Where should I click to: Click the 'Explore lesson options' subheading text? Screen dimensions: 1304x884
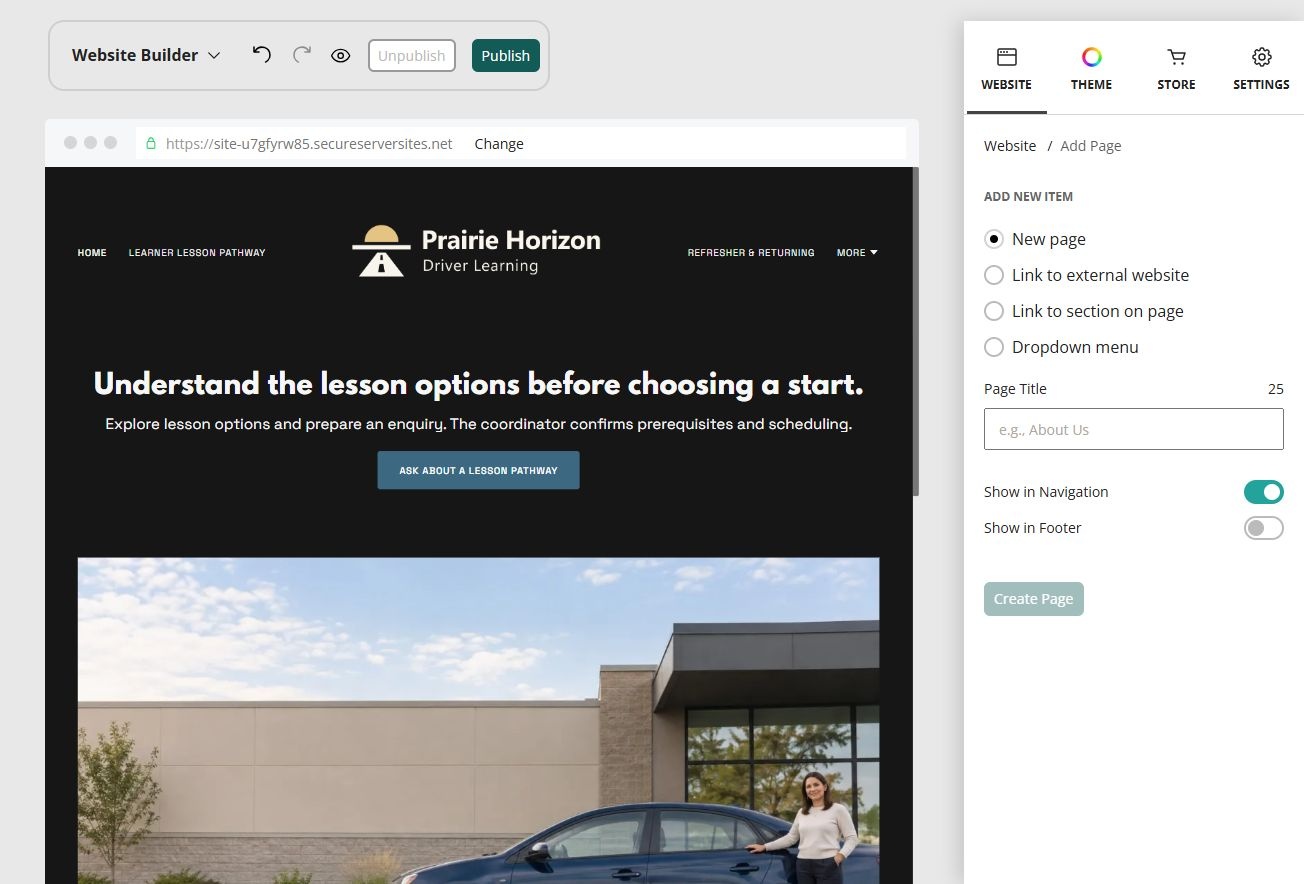478,424
